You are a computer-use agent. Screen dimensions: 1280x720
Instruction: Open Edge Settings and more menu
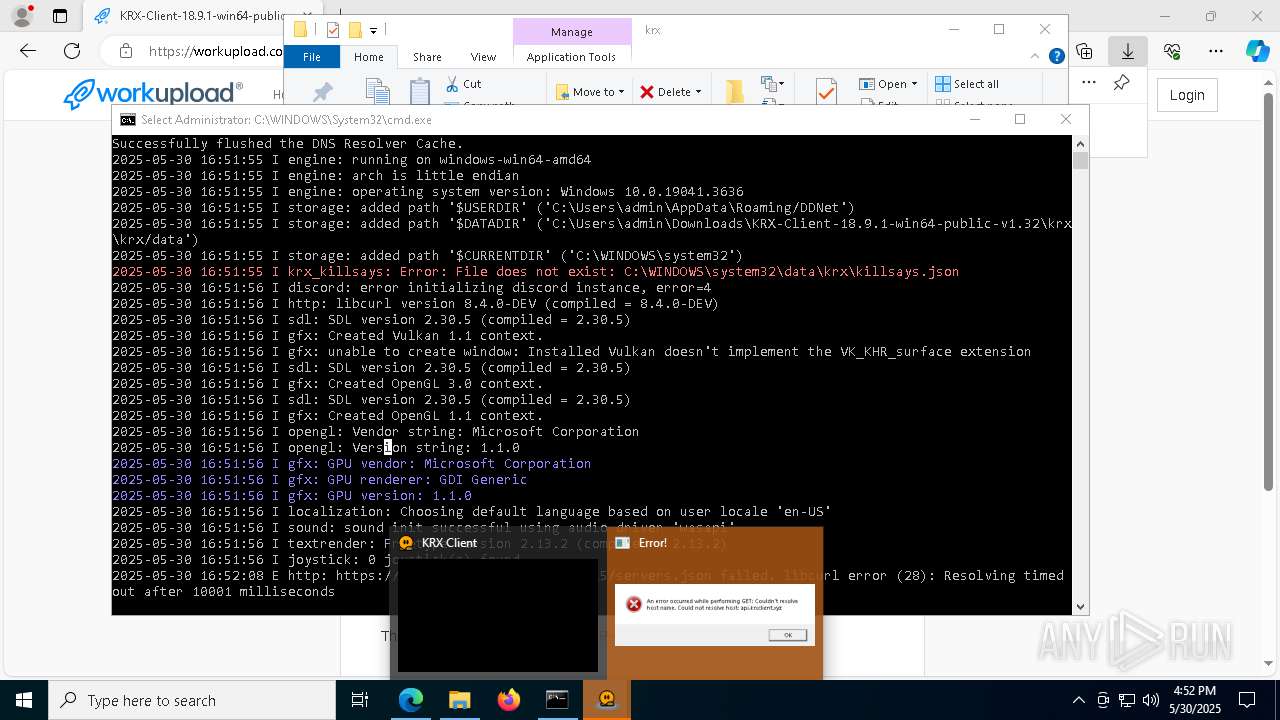tap(1216, 51)
